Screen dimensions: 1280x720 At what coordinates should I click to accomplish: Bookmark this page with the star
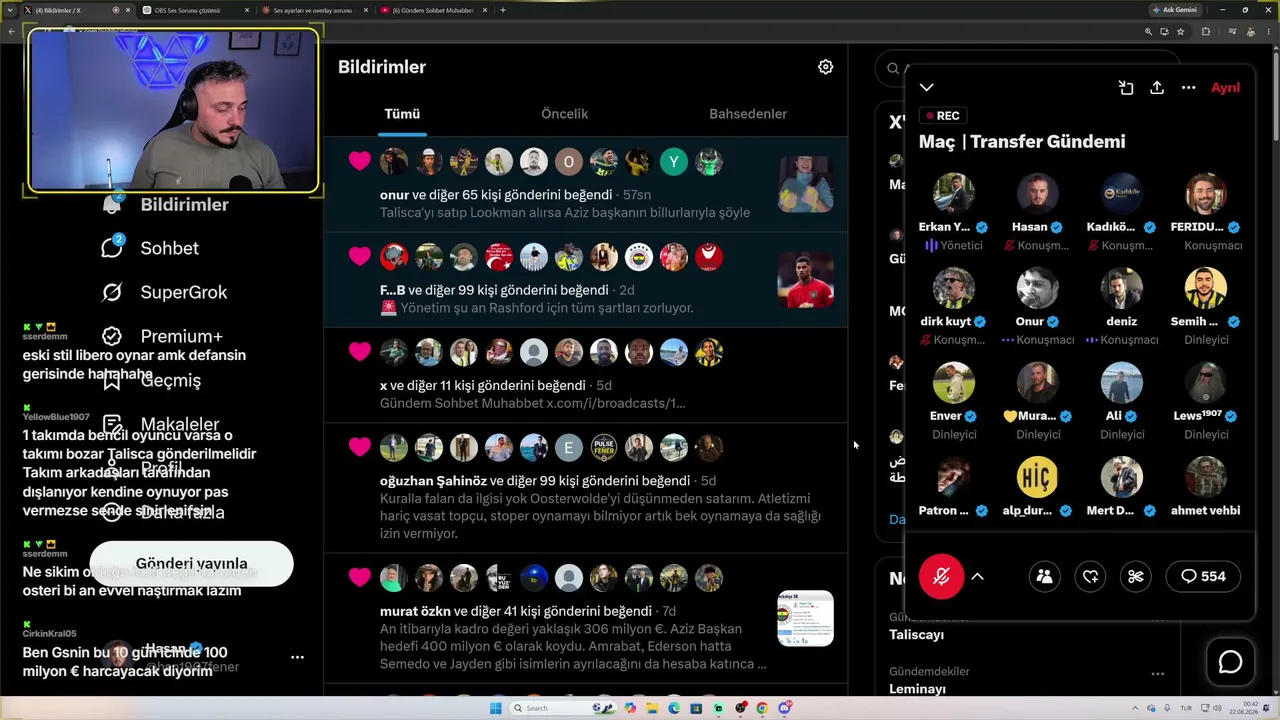point(1181,31)
